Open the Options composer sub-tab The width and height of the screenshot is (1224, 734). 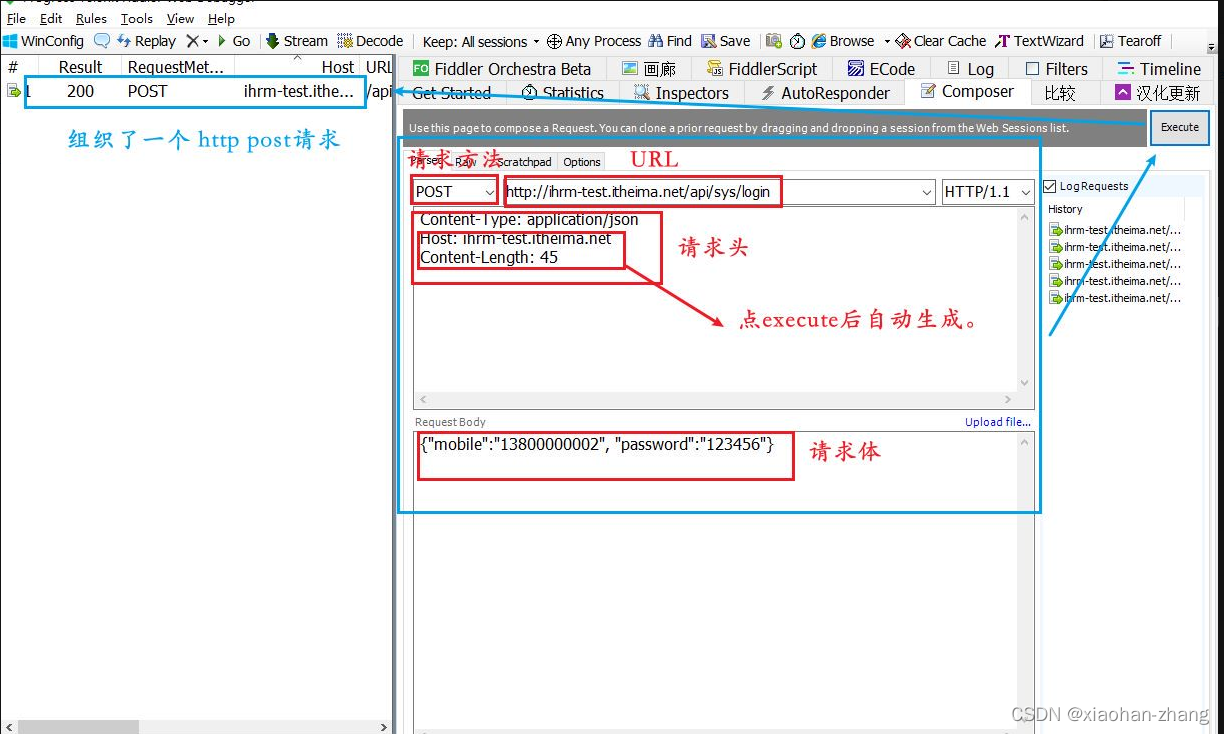point(582,162)
